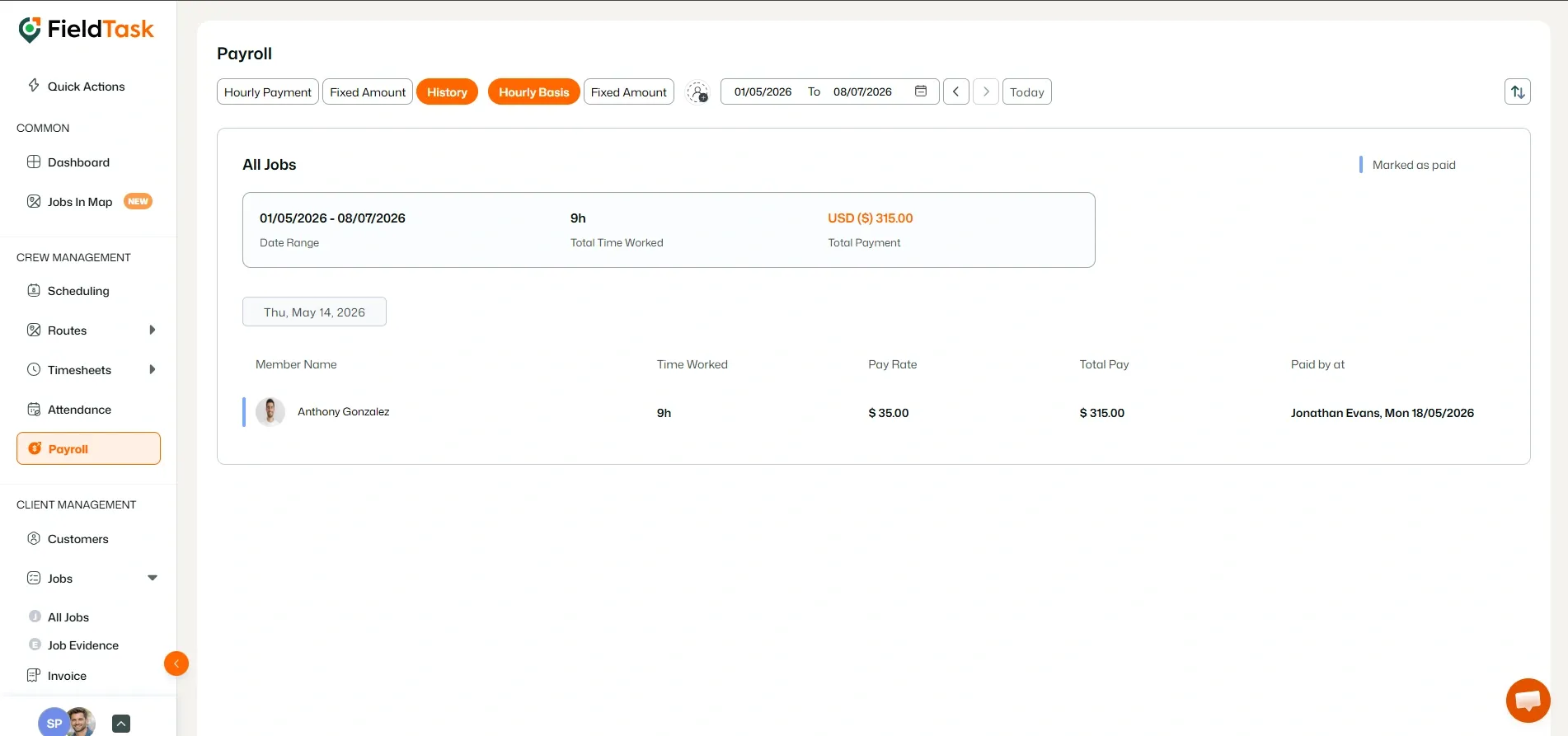Viewport: 1568px width, 736px height.
Task: Open All Jobs in sidebar
Action: coord(68,617)
